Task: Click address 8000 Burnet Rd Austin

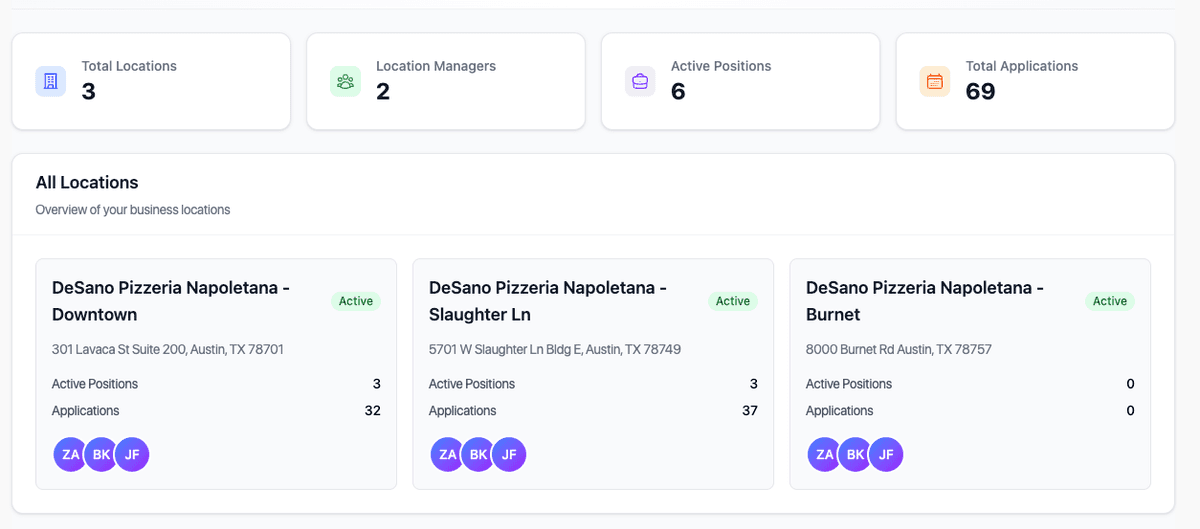Action: click(899, 350)
